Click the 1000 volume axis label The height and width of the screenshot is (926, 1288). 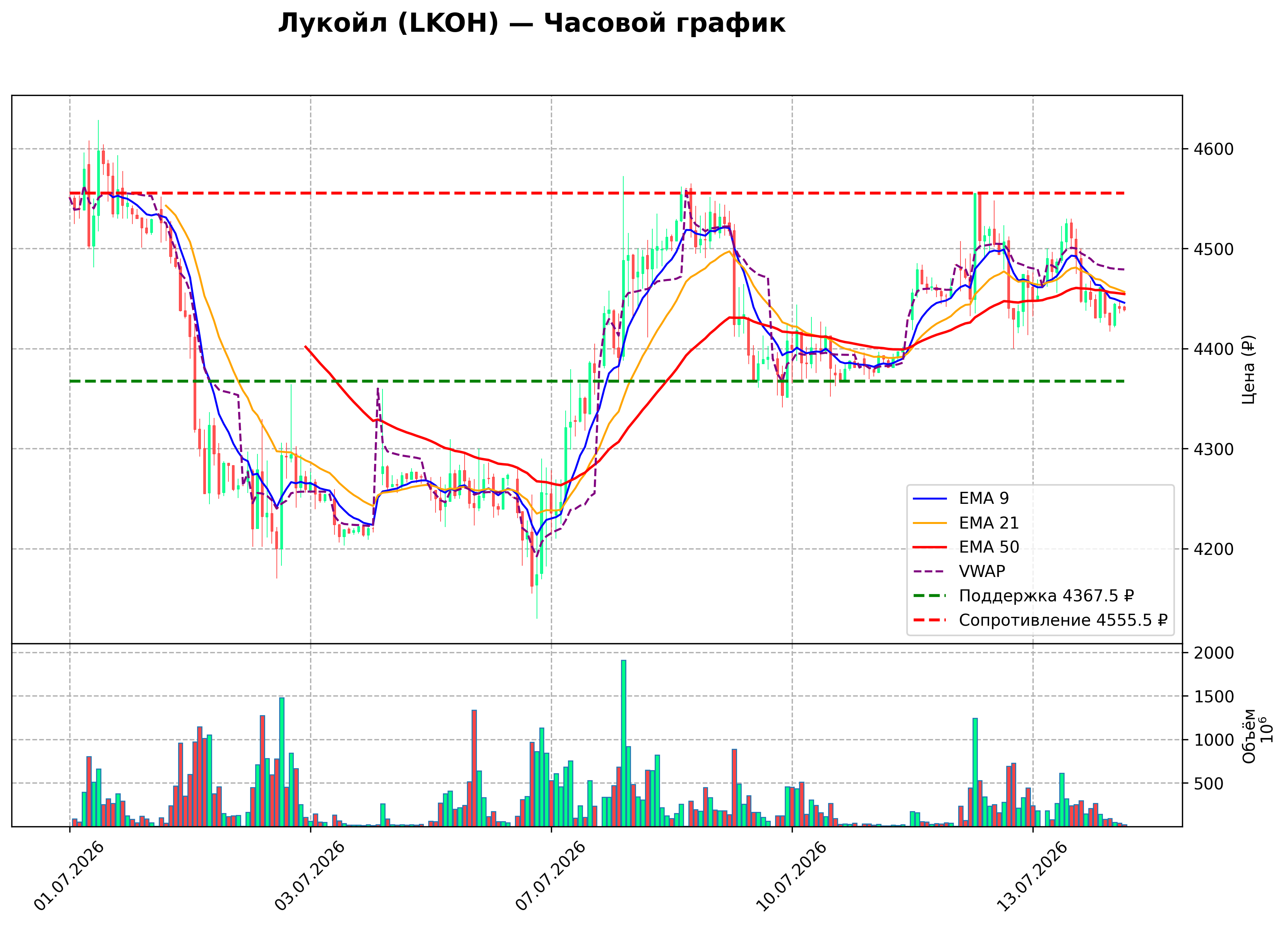click(x=1213, y=740)
